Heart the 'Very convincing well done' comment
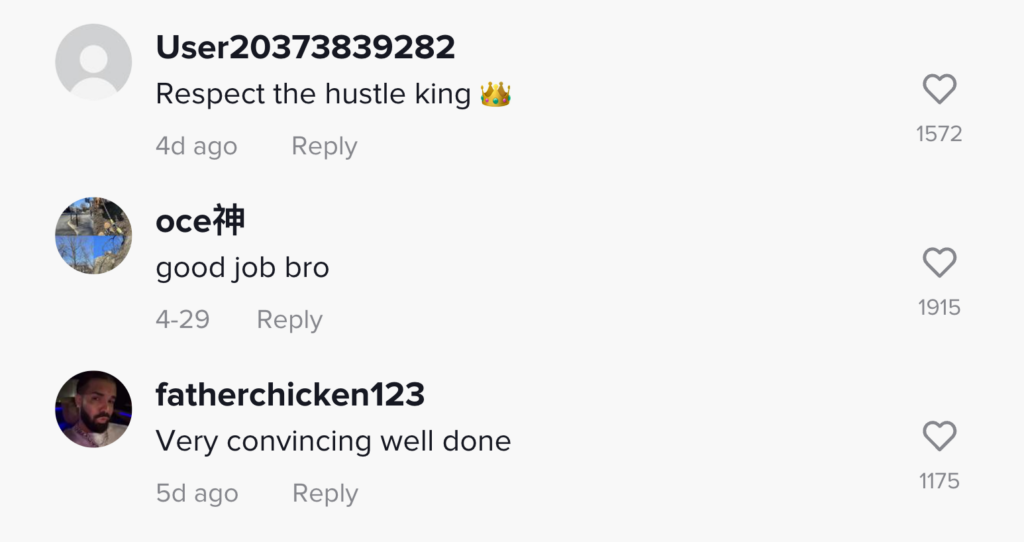This screenshot has width=1024, height=542. pyautogui.click(x=939, y=436)
